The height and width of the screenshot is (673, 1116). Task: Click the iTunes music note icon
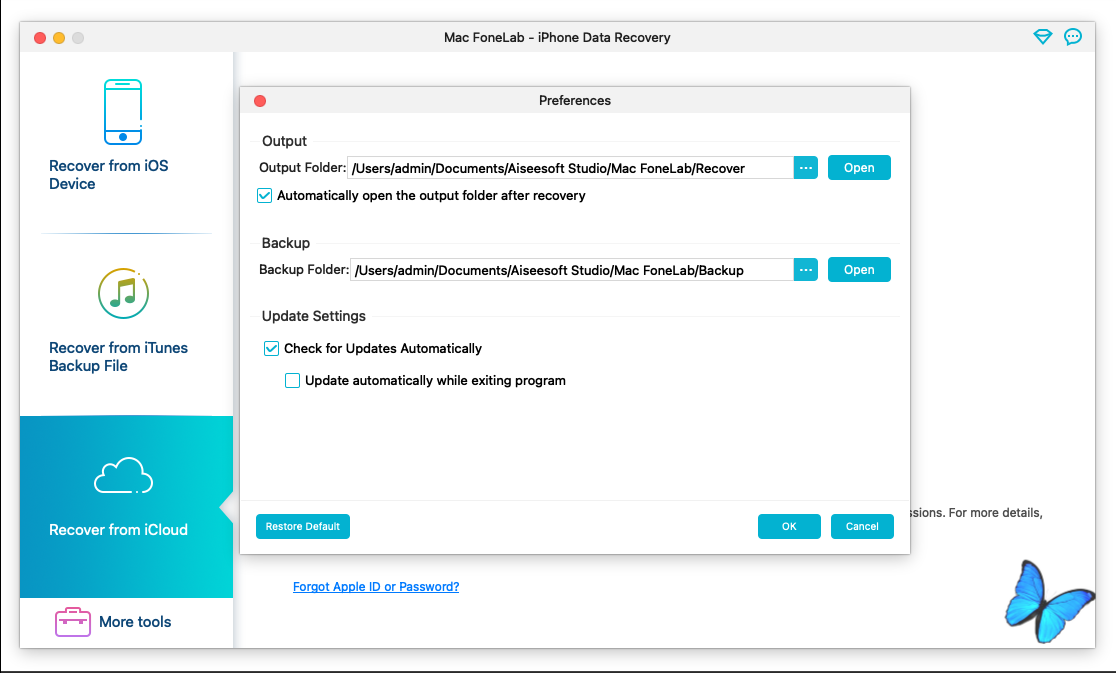[123, 293]
